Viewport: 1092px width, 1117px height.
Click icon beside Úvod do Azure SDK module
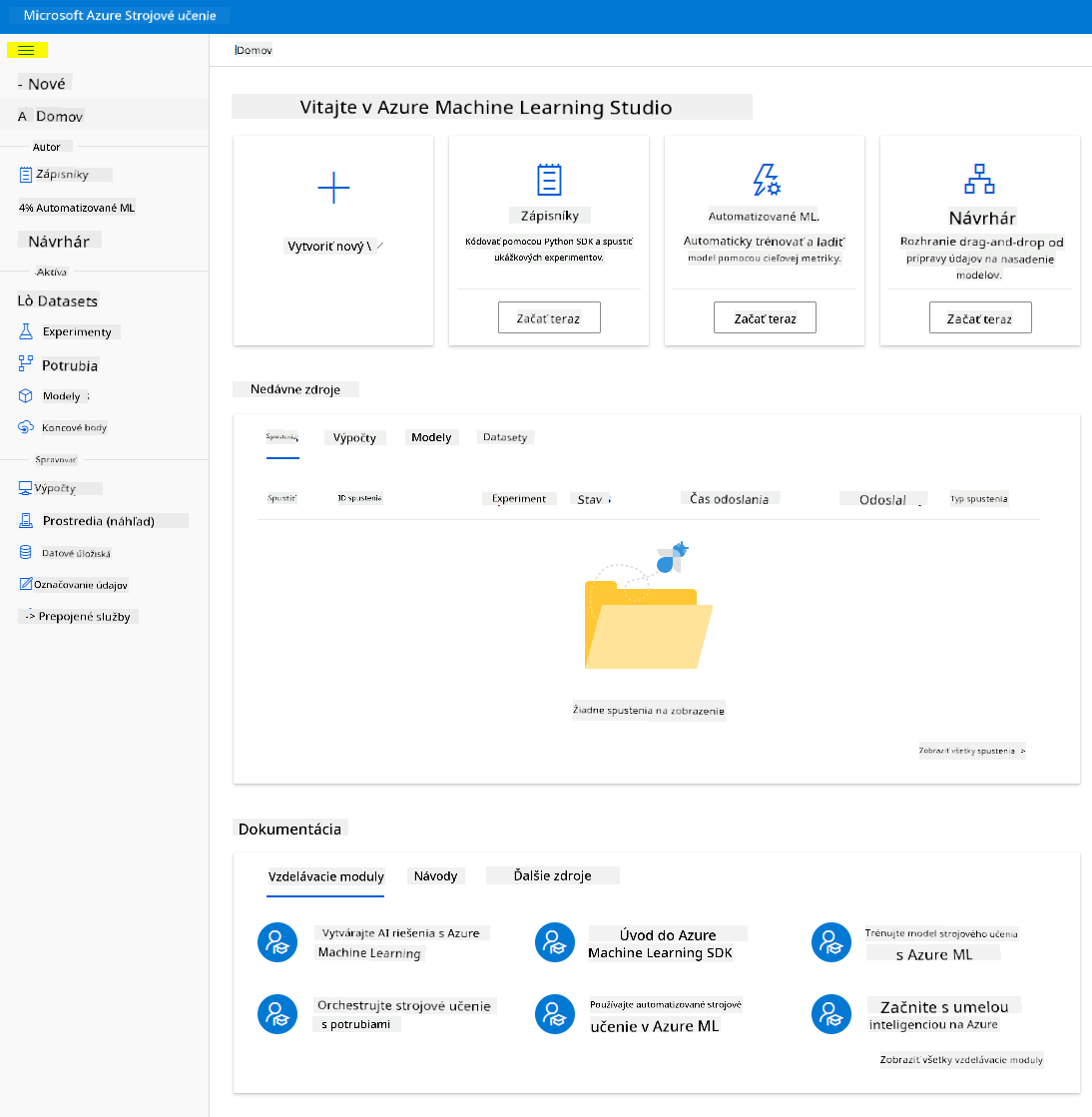pyautogui.click(x=555, y=941)
